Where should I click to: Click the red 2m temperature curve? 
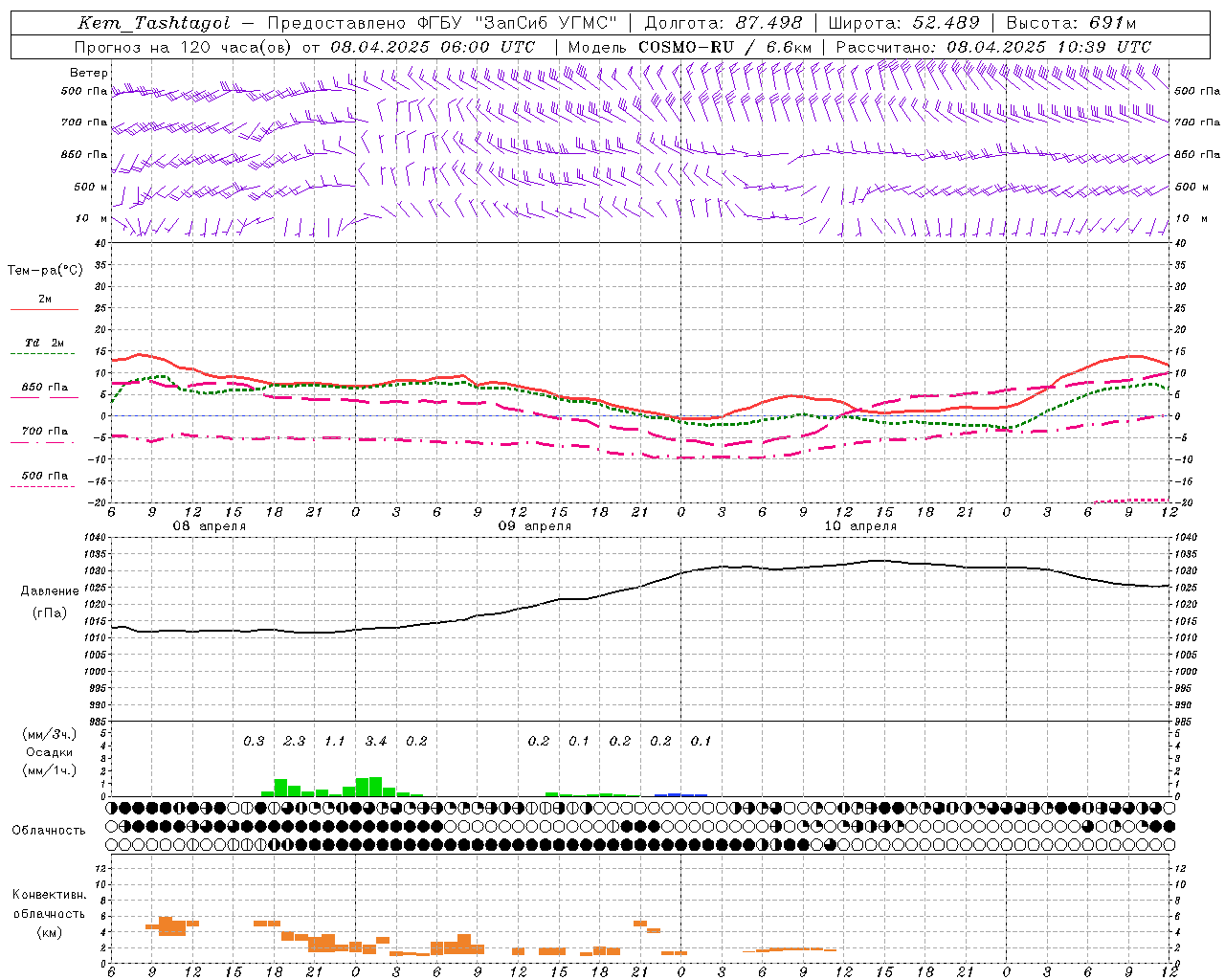[x=641, y=387]
